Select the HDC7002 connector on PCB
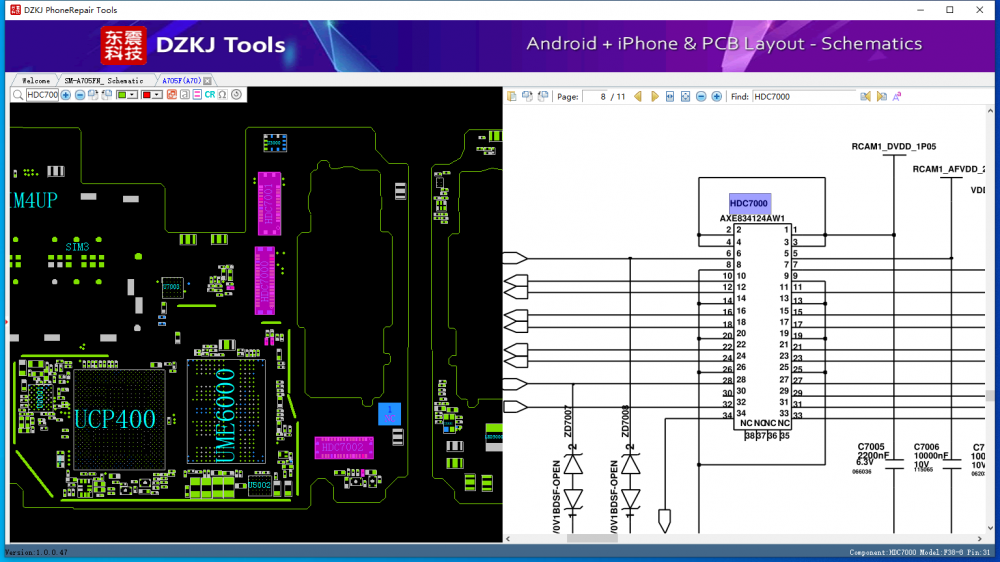Viewport: 1000px width, 562px height. tap(344, 448)
